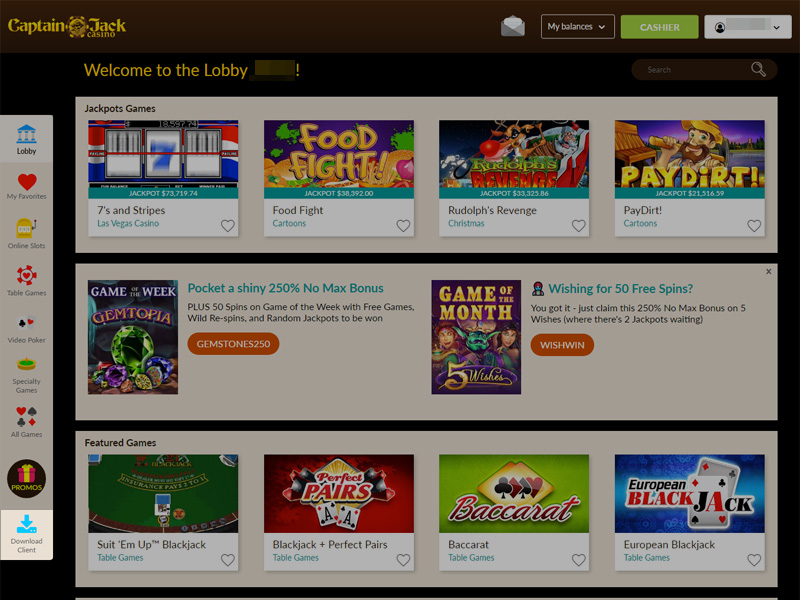Open the envelope messages icon
The image size is (800, 600).
[x=513, y=27]
